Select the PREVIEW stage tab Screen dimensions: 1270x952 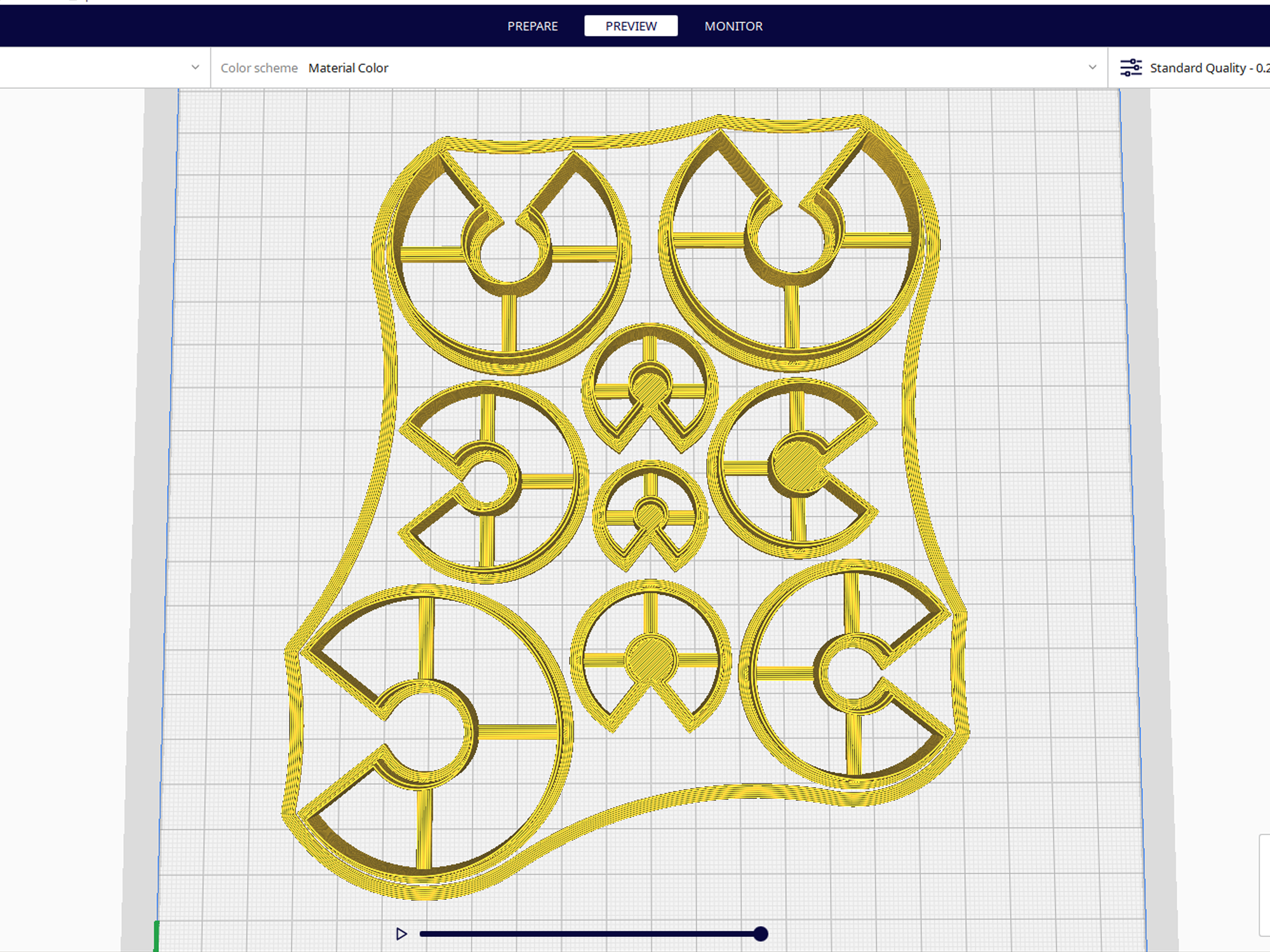pyautogui.click(x=631, y=26)
